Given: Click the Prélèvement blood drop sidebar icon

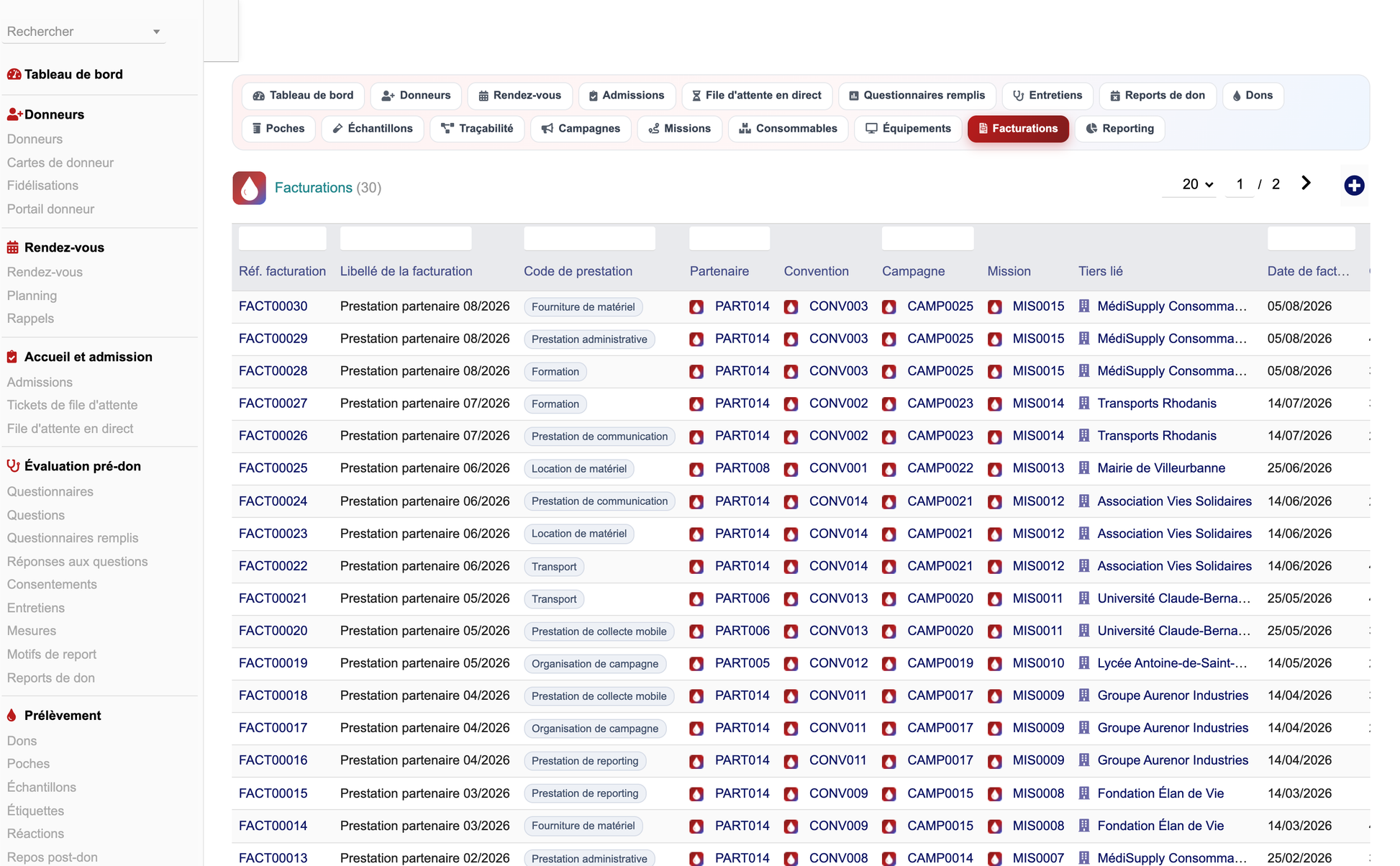Looking at the screenshot, I should tap(12, 716).
